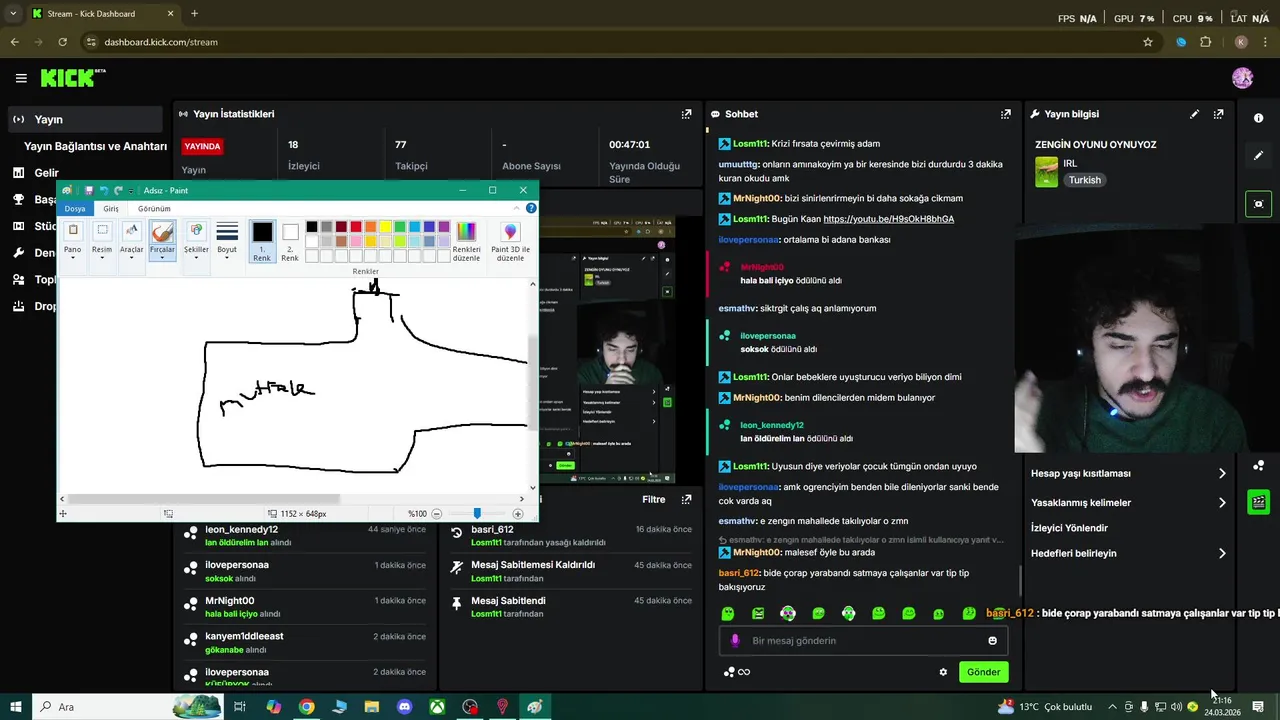This screenshot has width=1280, height=720.
Task: Click the Filtre button in activity feed
Action: (654, 499)
